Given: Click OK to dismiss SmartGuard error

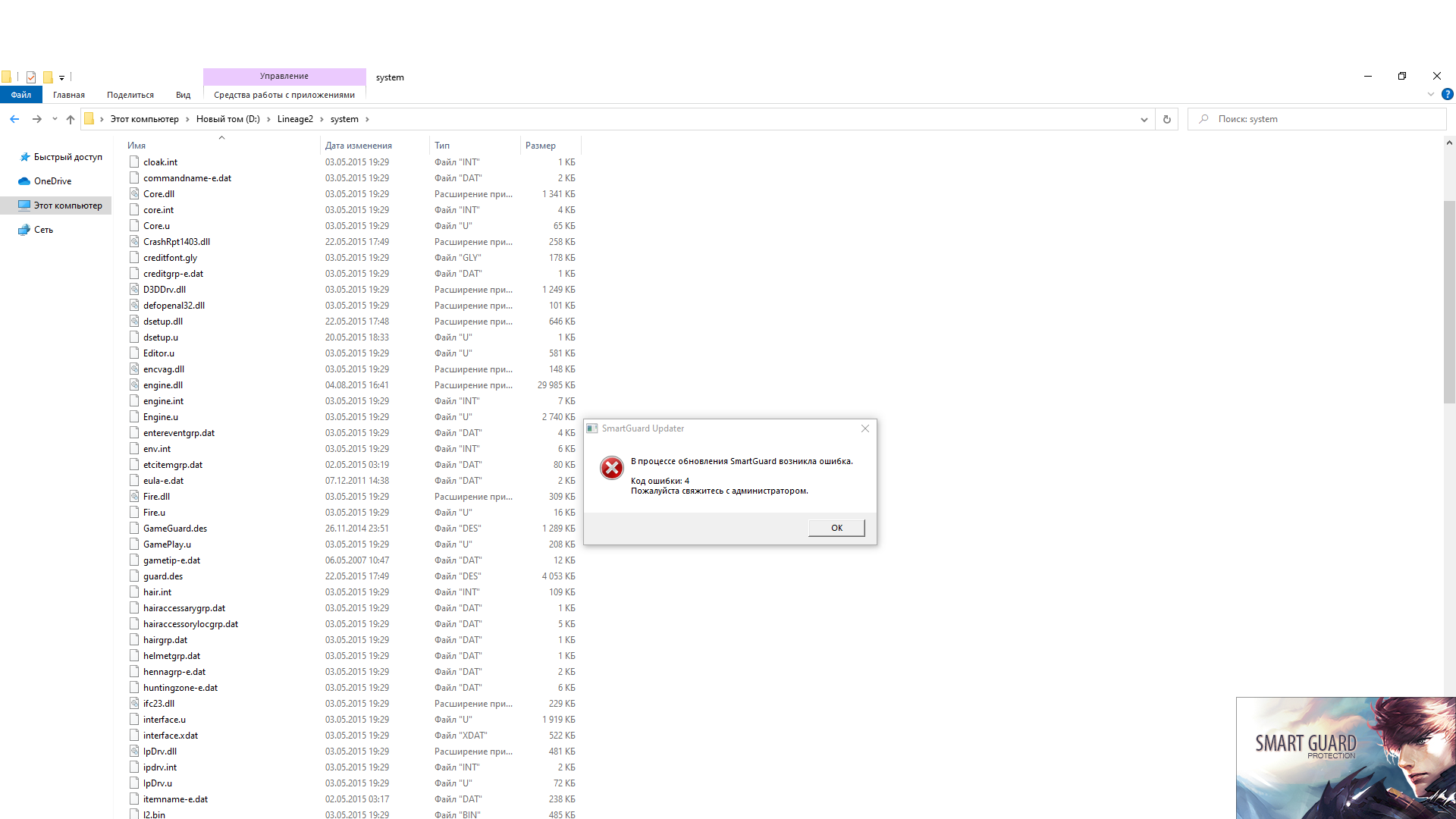Looking at the screenshot, I should [x=836, y=527].
